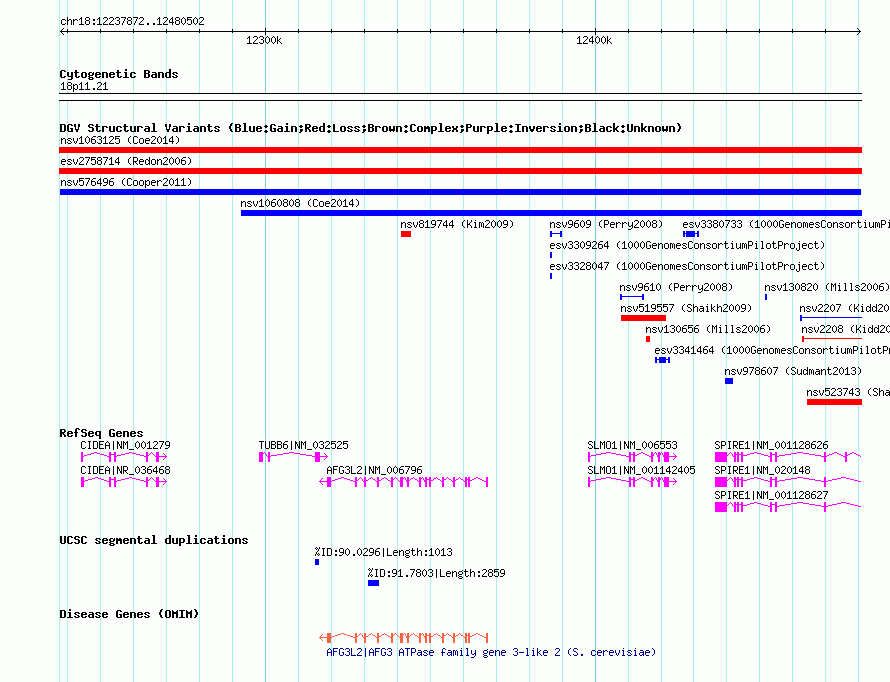Image resolution: width=890 pixels, height=682 pixels.
Task: Select the chr18:12237872..12480502 coordinate text
Action: coord(132,21)
